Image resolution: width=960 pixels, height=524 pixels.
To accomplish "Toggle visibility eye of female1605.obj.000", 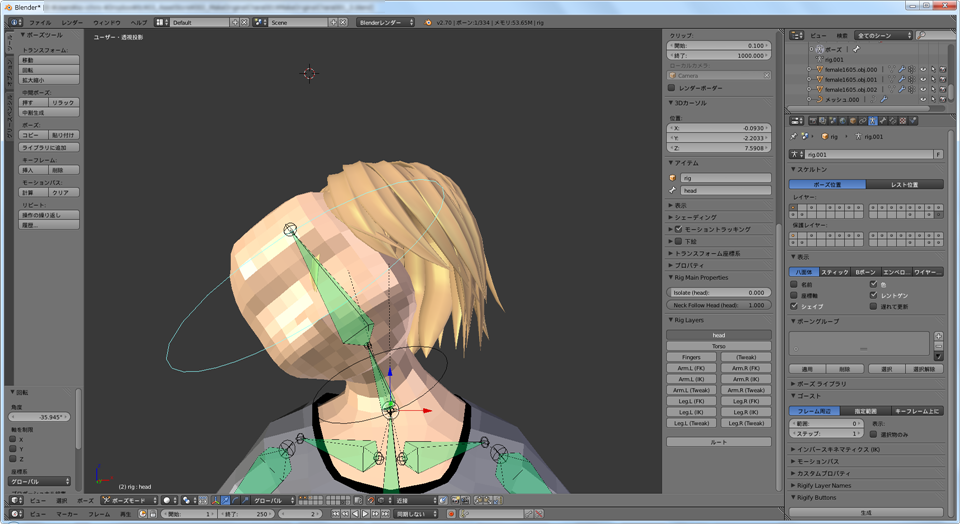I will [x=923, y=69].
